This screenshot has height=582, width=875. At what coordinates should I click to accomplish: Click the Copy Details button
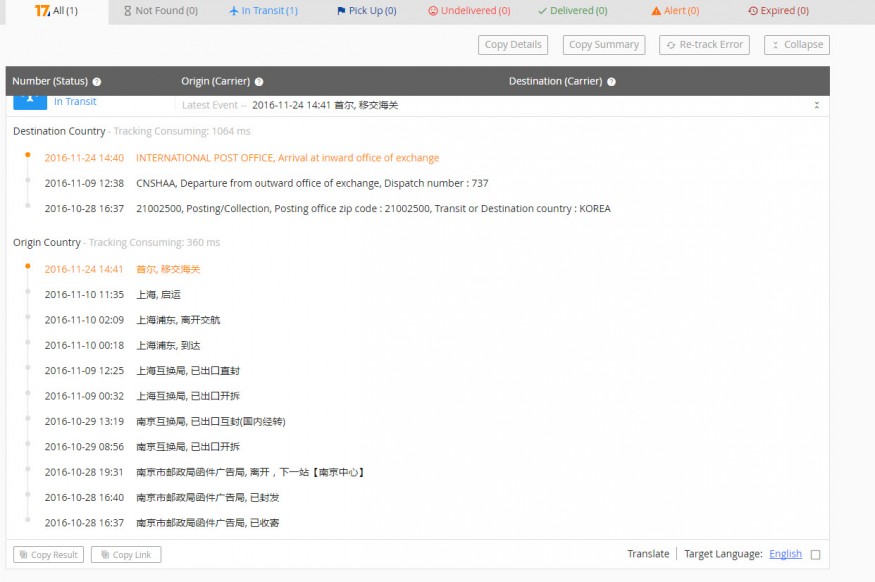click(x=513, y=45)
